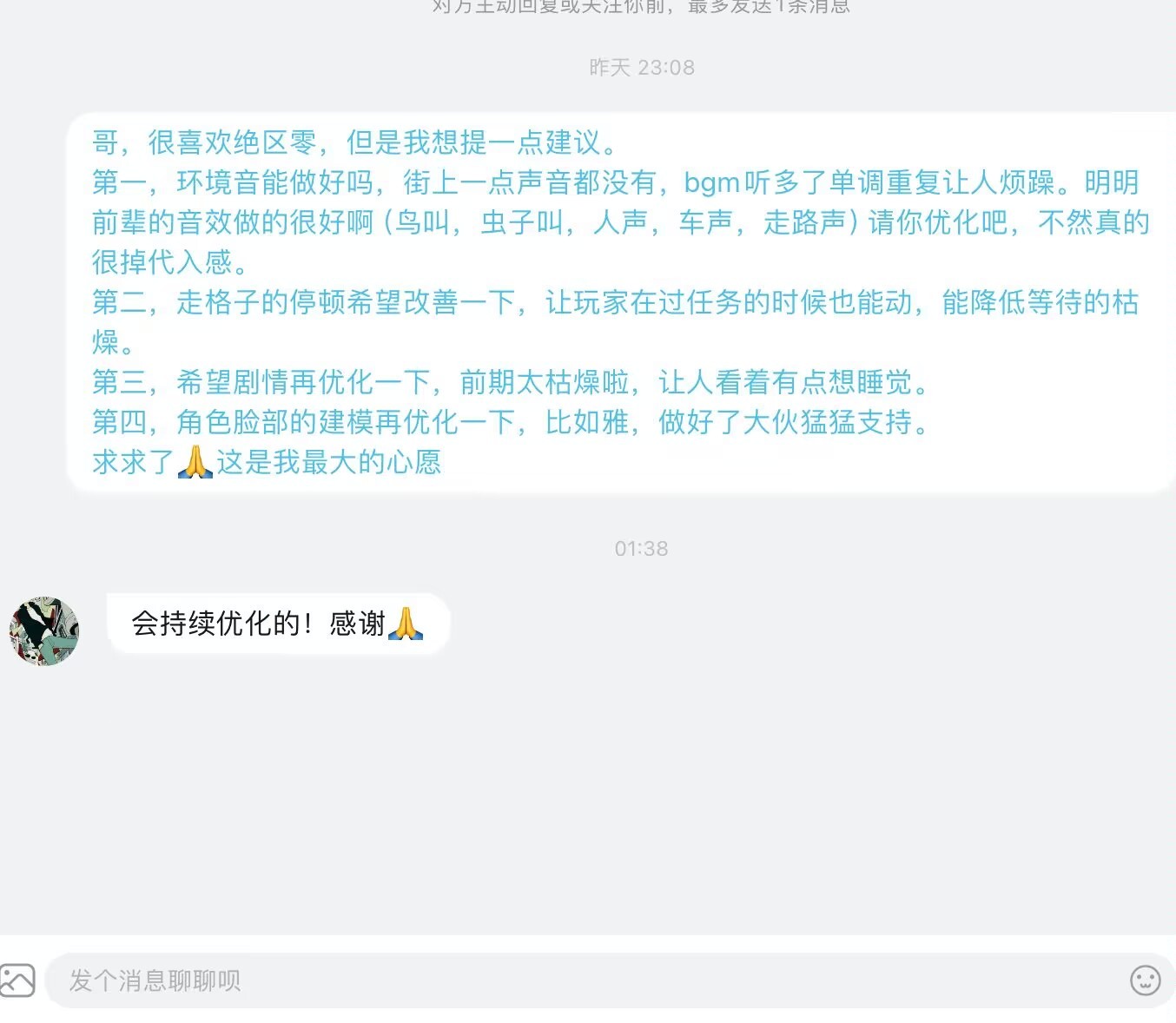Click the line starting 第三，希望剧情再优化

tap(512, 382)
